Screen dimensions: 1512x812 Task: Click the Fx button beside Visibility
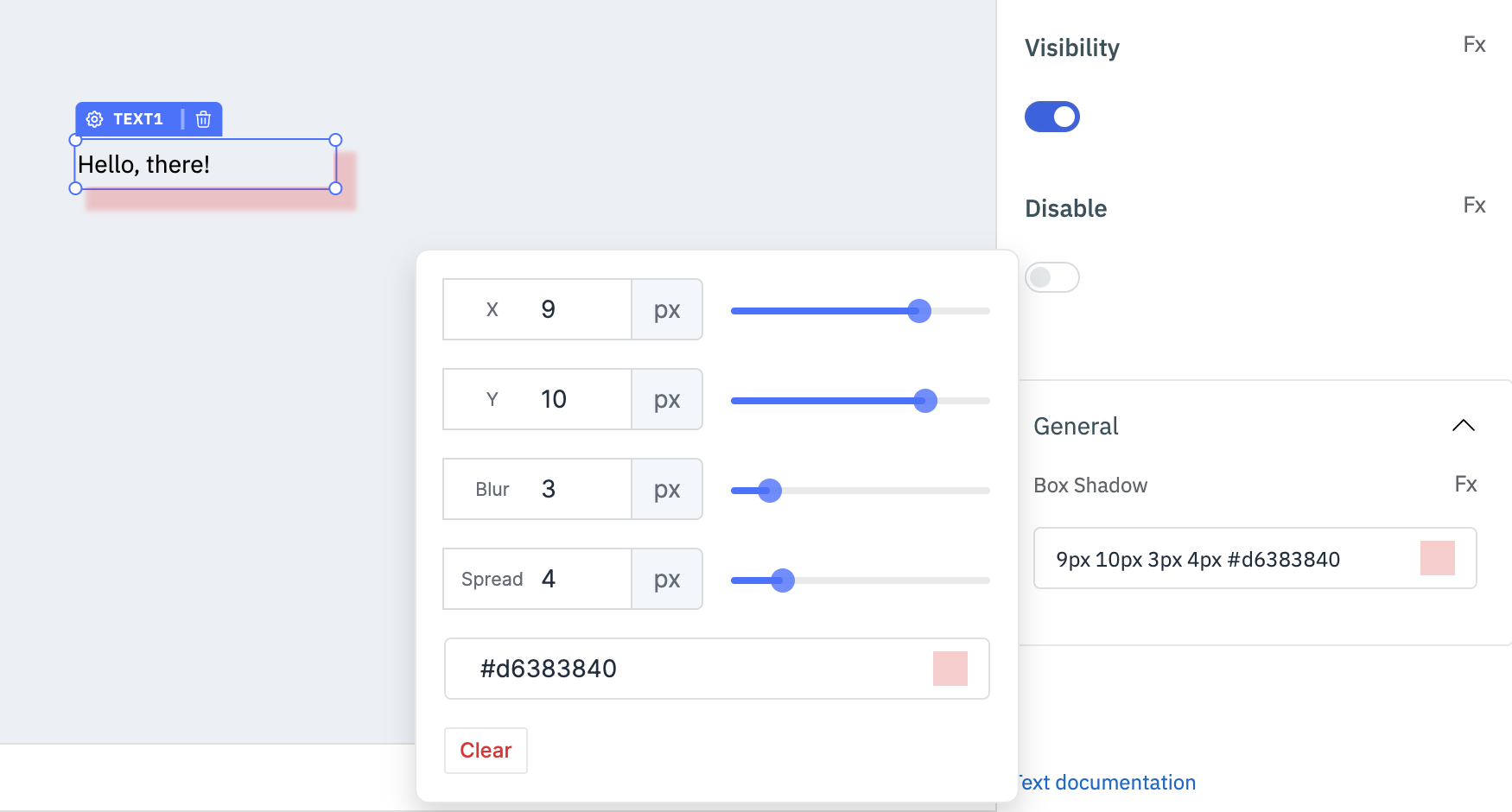[x=1474, y=45]
